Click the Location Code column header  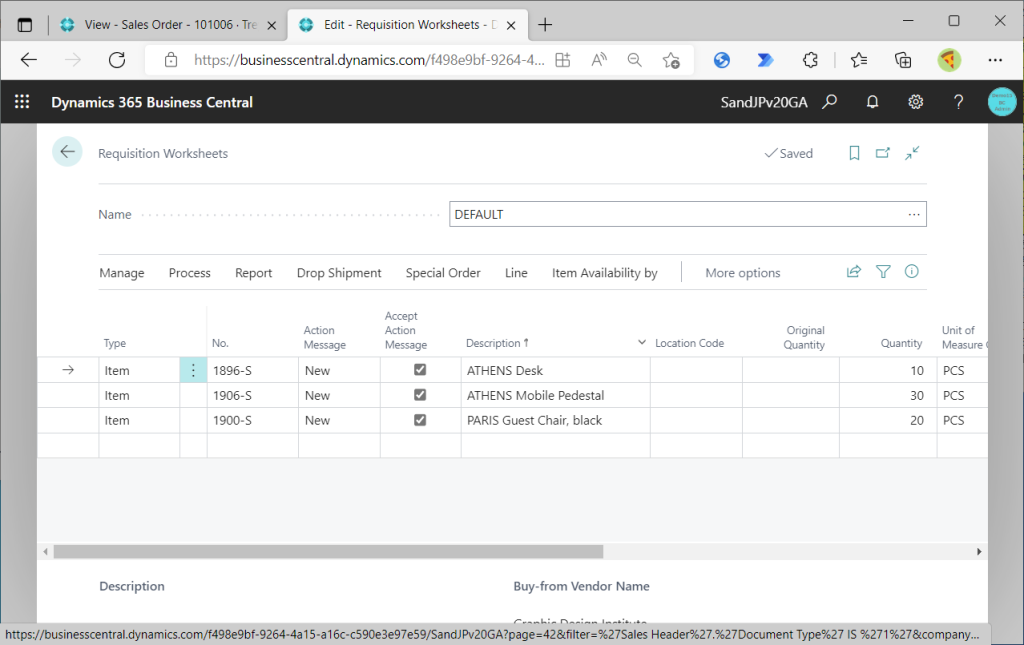pyautogui.click(x=689, y=343)
